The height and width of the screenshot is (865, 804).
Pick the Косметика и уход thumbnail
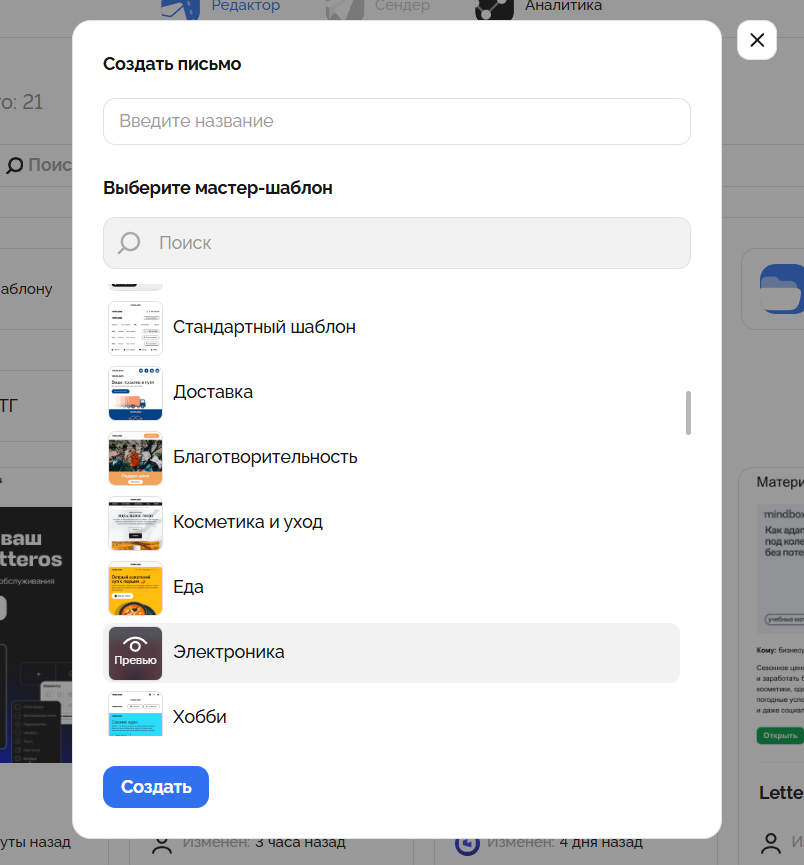[135, 523]
